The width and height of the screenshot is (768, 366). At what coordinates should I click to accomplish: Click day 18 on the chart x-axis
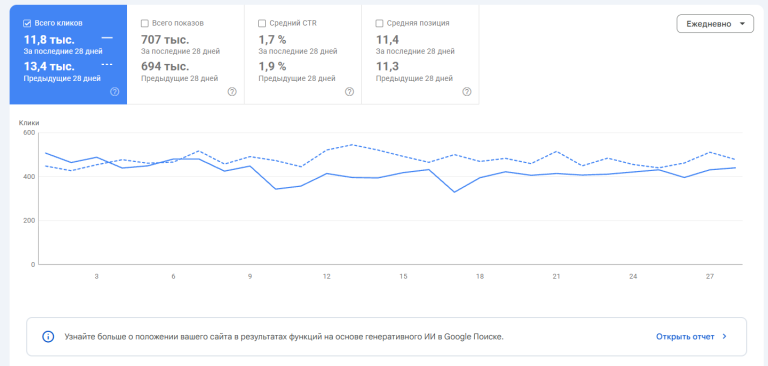[480, 277]
